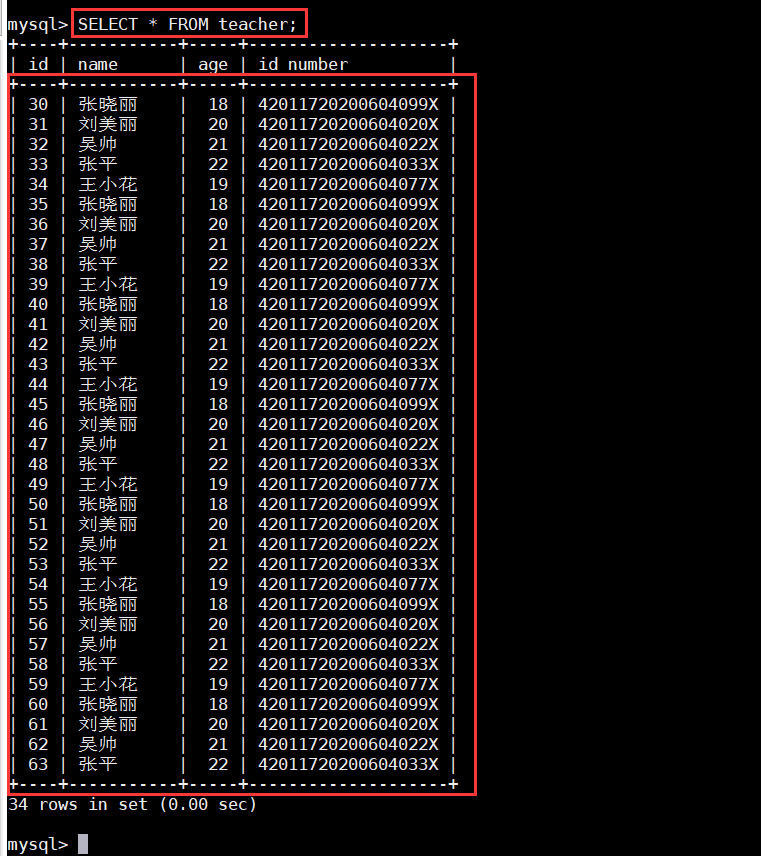761x856 pixels.
Task: Click name 张晓丽 in row 35
Action: point(108,204)
